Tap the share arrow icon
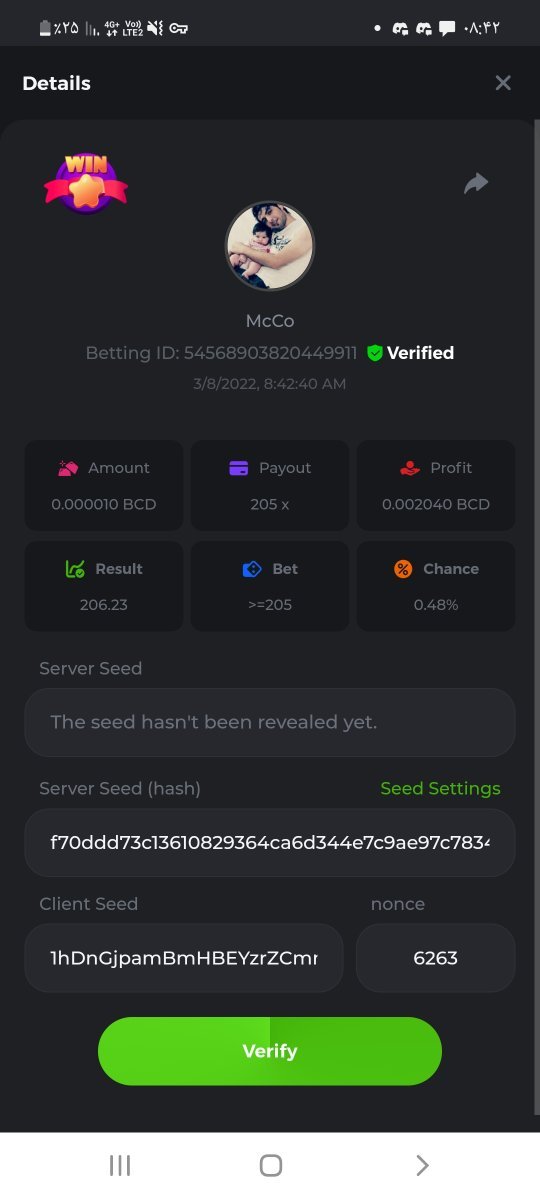Screen dimensions: 540x1200 [x=476, y=183]
